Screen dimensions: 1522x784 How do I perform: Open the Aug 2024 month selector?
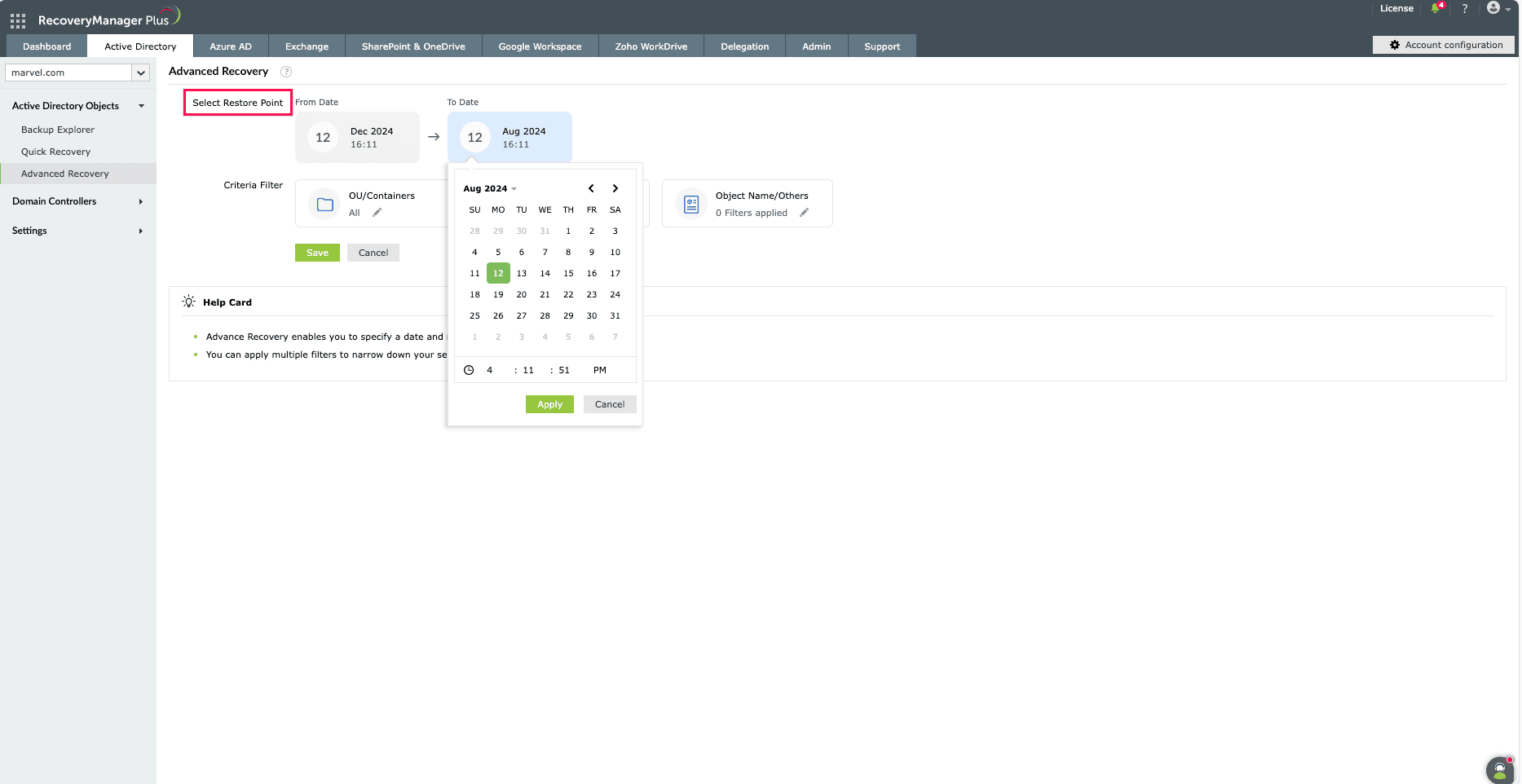tap(490, 188)
